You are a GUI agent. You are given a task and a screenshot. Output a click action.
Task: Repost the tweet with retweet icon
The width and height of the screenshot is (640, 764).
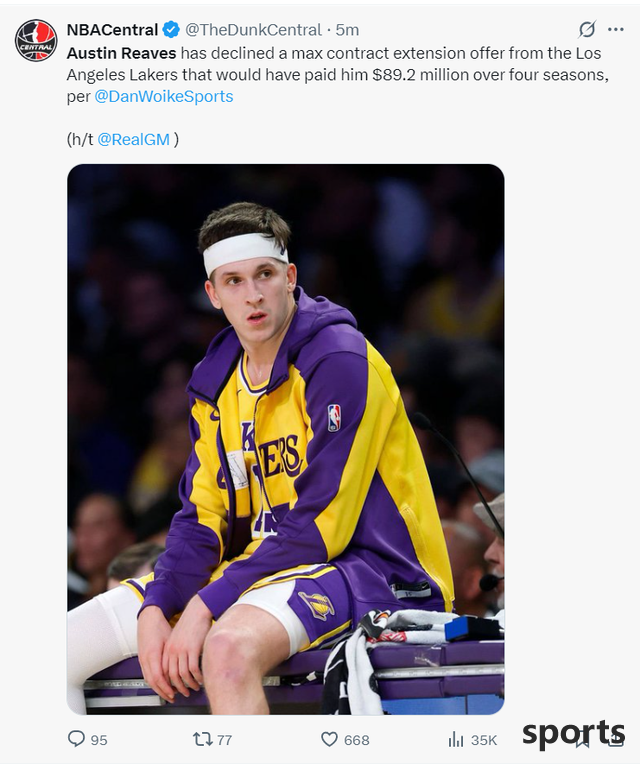[x=203, y=739]
